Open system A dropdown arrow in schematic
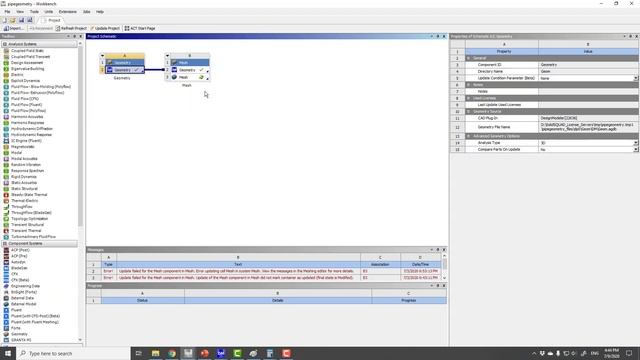The height and width of the screenshot is (360, 640). coord(102,56)
